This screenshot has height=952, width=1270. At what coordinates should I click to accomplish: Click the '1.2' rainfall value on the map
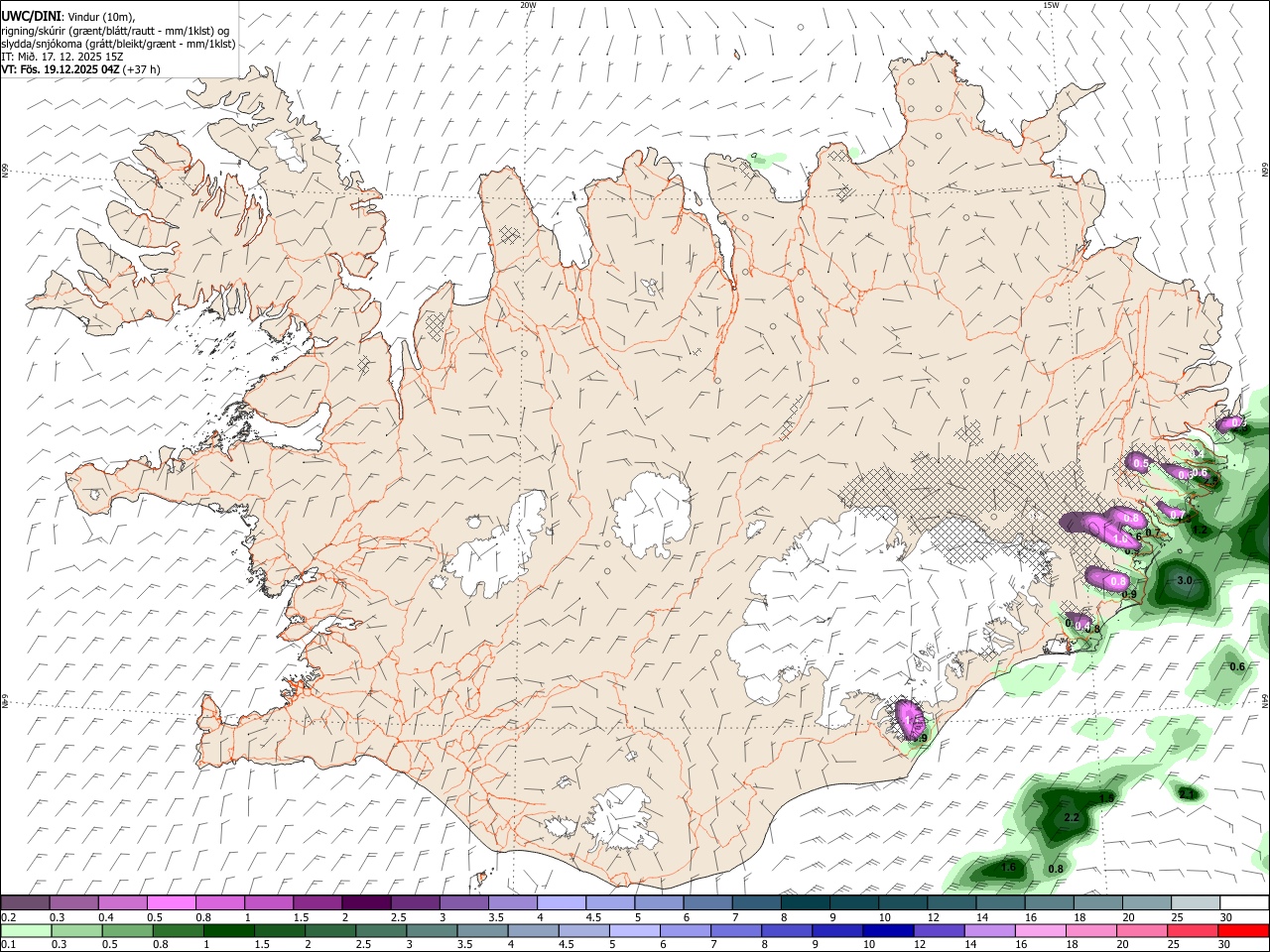(x=1200, y=531)
